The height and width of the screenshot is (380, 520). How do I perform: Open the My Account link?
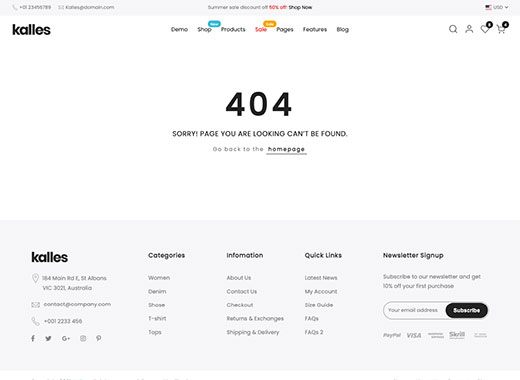tap(321, 292)
